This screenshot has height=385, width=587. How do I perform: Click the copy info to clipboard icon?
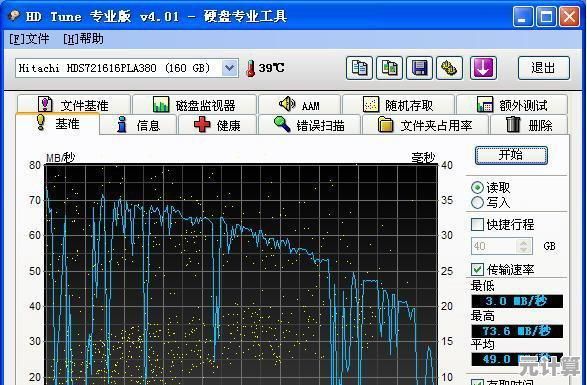(x=359, y=68)
